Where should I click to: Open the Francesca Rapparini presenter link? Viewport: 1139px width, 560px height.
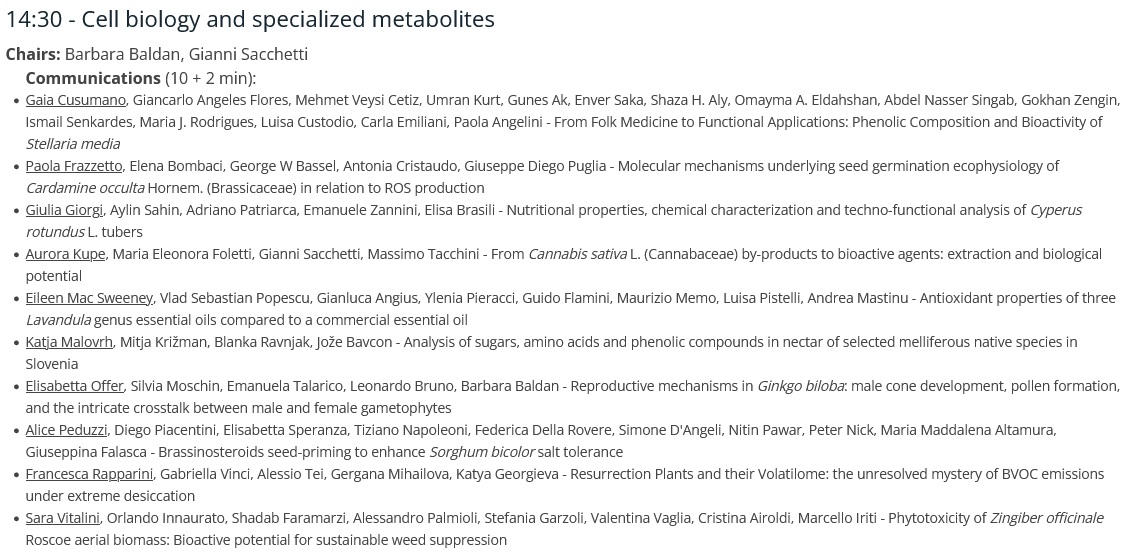click(x=89, y=474)
